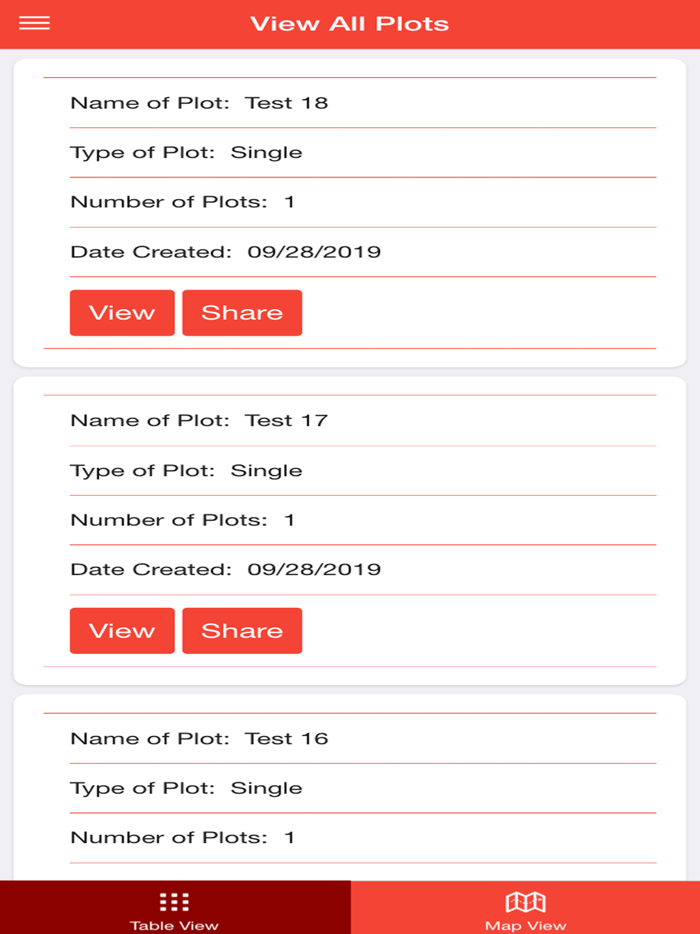
Task: Switch to the Map View tab label
Action: [x=525, y=925]
